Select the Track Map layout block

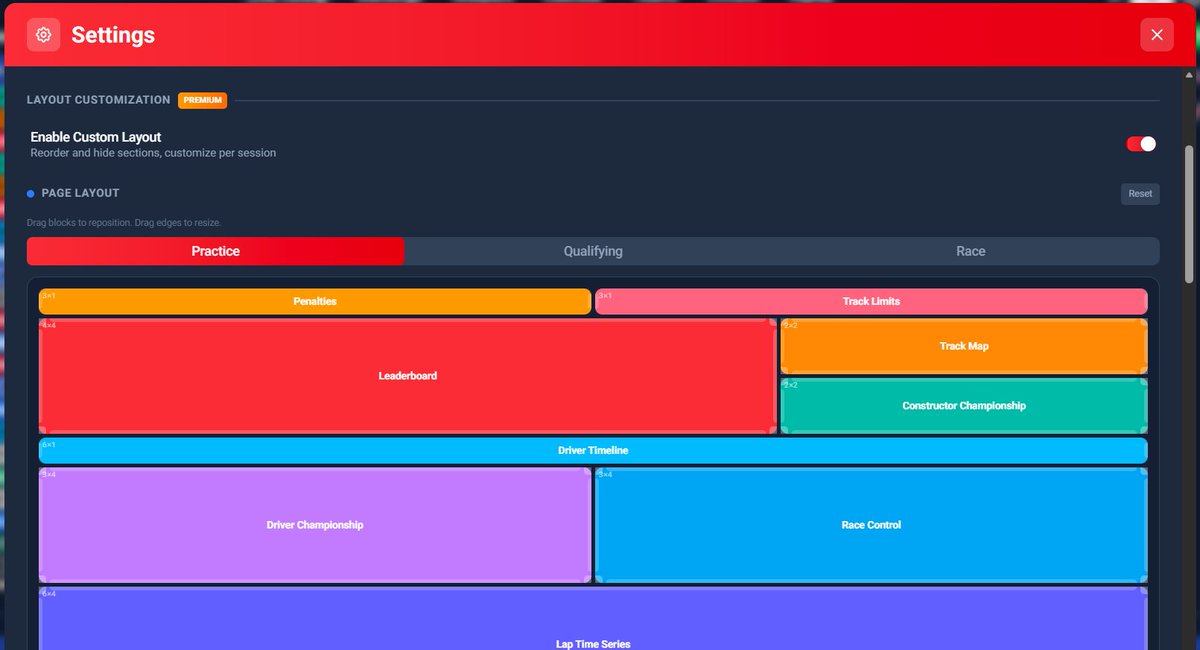pyautogui.click(x=964, y=346)
